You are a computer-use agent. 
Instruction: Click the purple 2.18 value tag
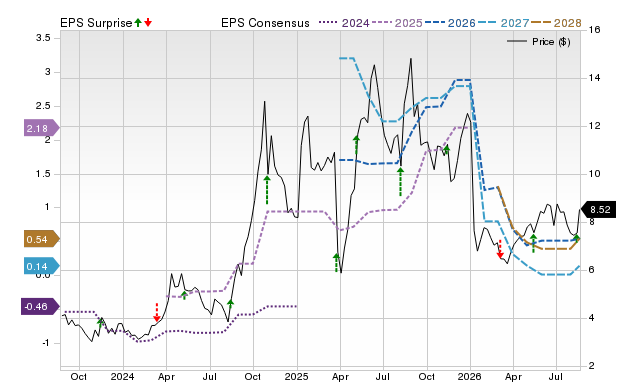point(42,128)
